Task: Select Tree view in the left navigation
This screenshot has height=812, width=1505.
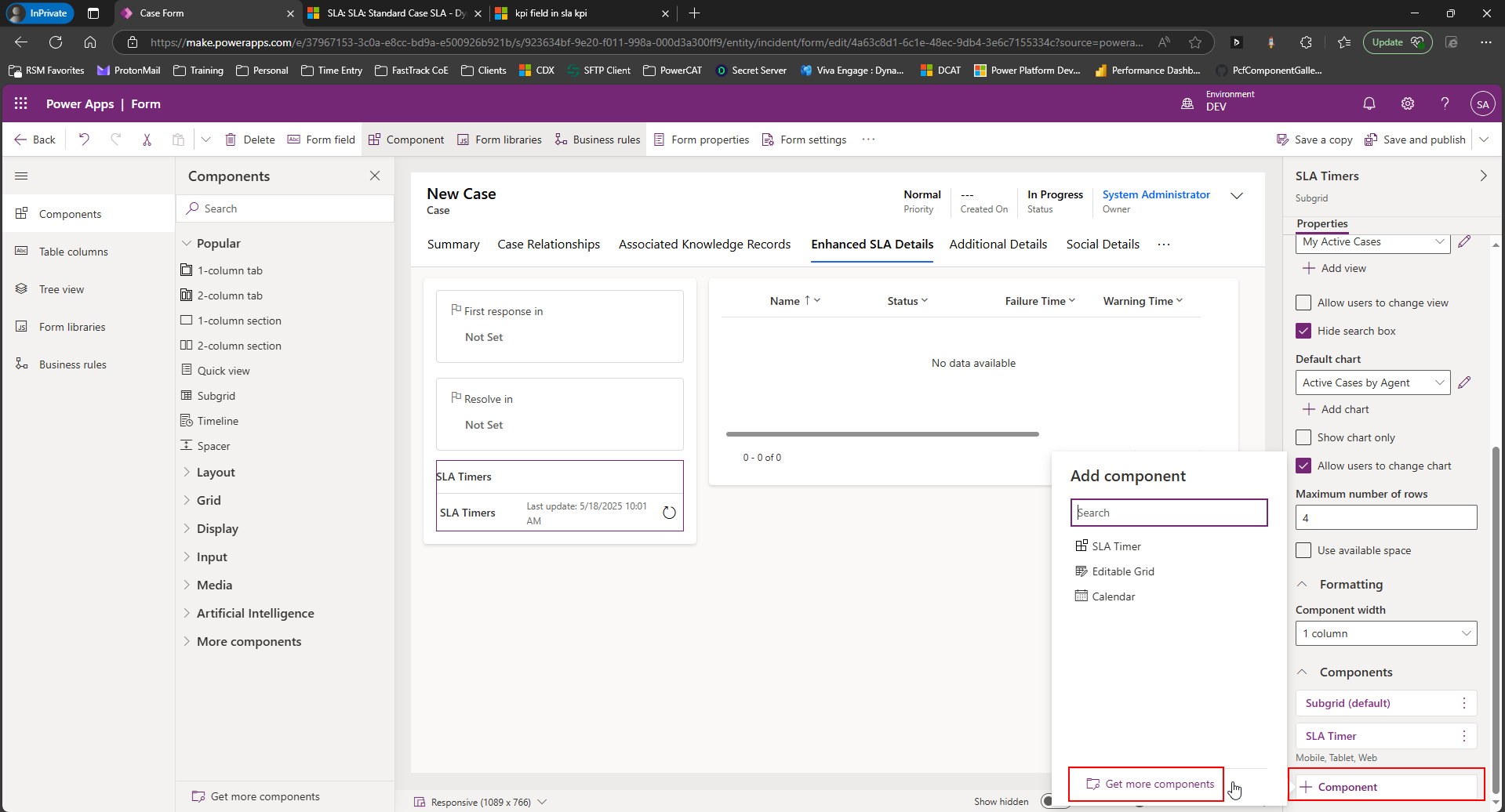Action: click(61, 289)
